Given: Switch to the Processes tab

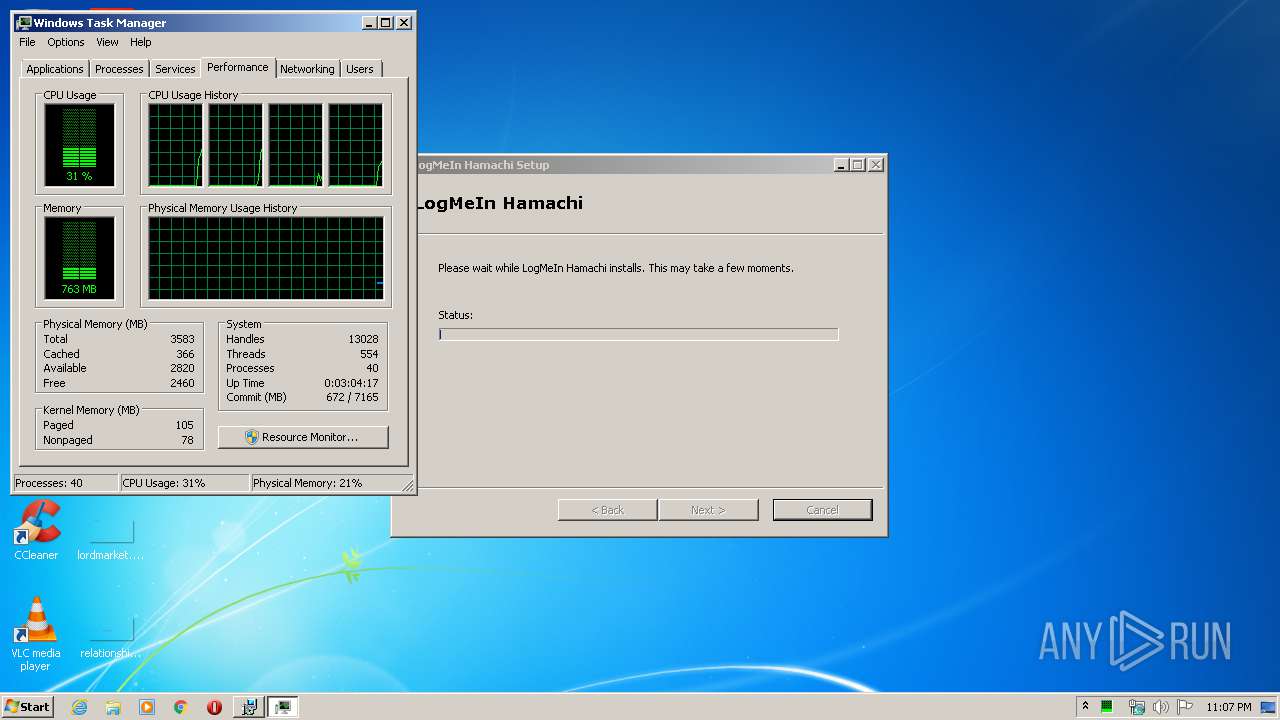Looking at the screenshot, I should (x=119, y=69).
